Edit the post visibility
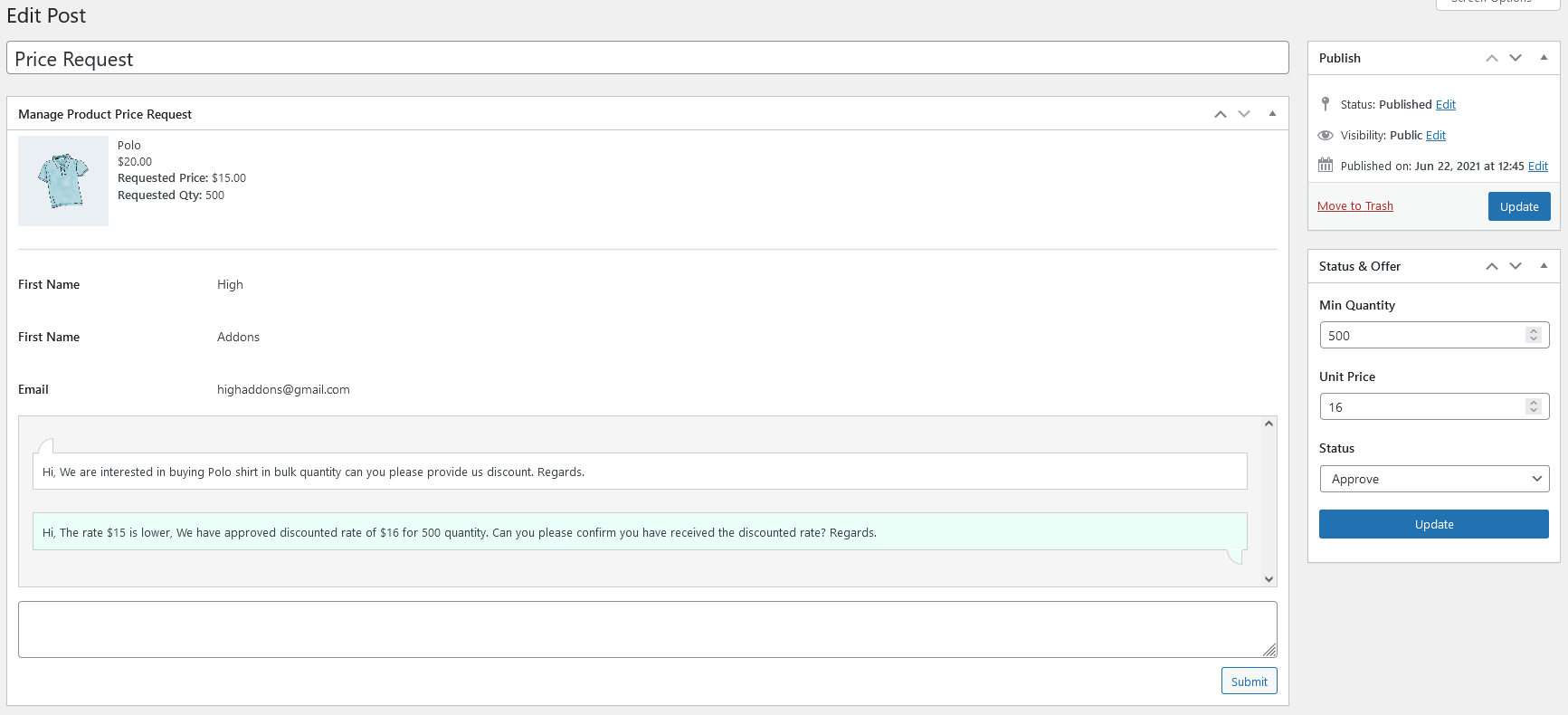 (x=1436, y=135)
